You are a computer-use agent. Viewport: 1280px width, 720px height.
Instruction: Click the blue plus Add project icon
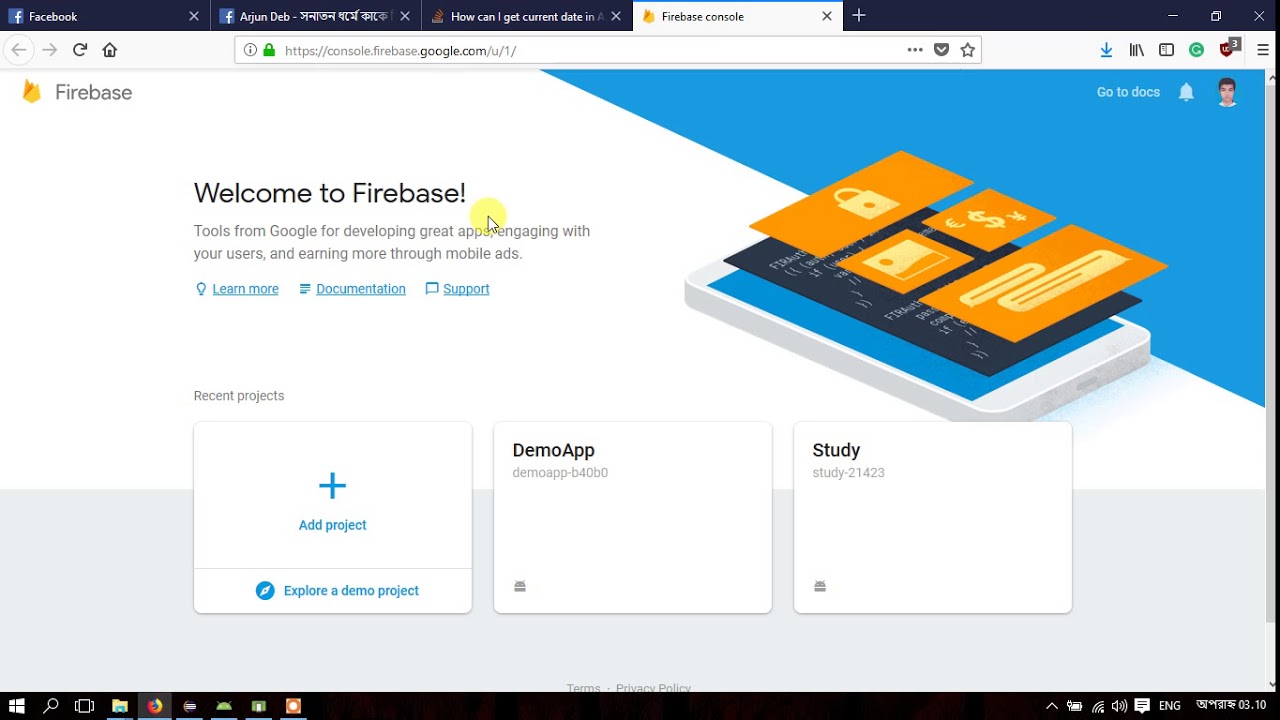(x=332, y=486)
